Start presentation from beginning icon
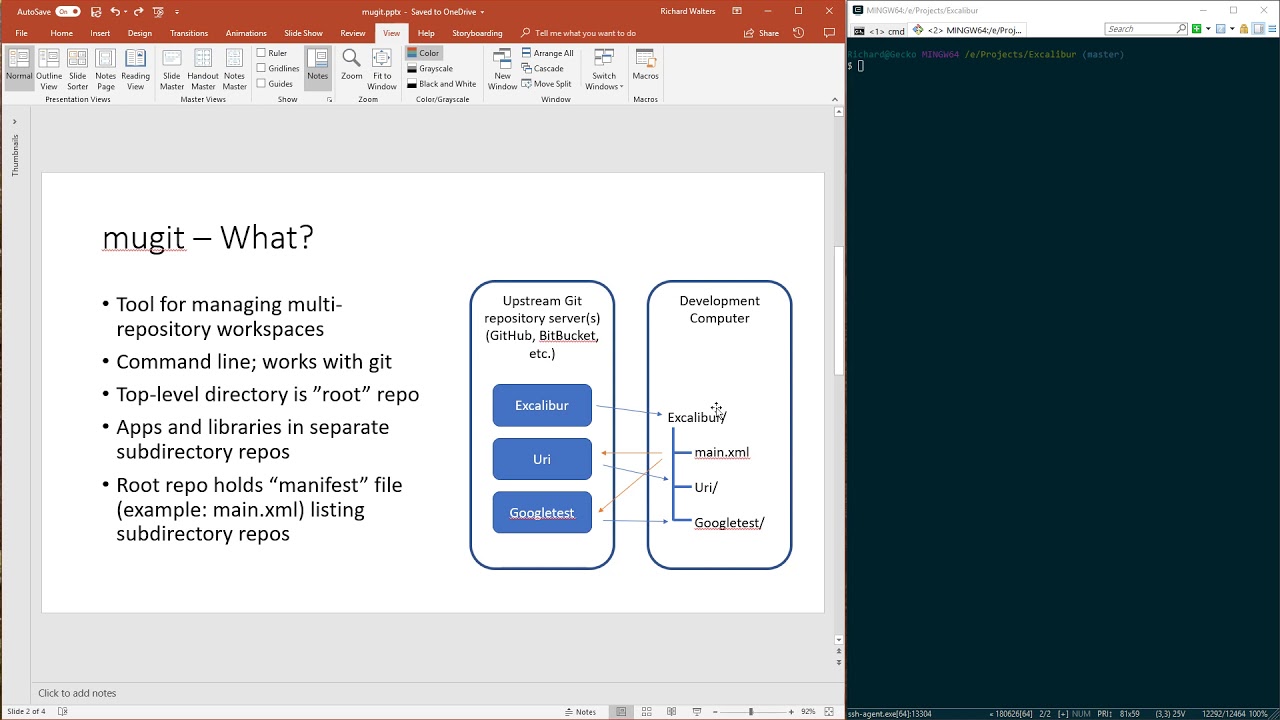 tap(157, 11)
